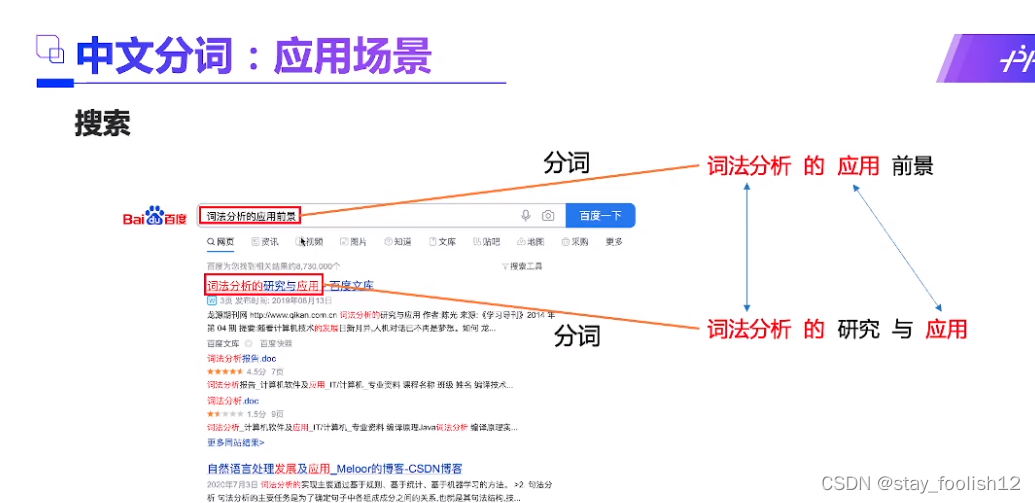Click 更多同站结果> link
Viewport: 1035px width, 503px height.
(236, 442)
